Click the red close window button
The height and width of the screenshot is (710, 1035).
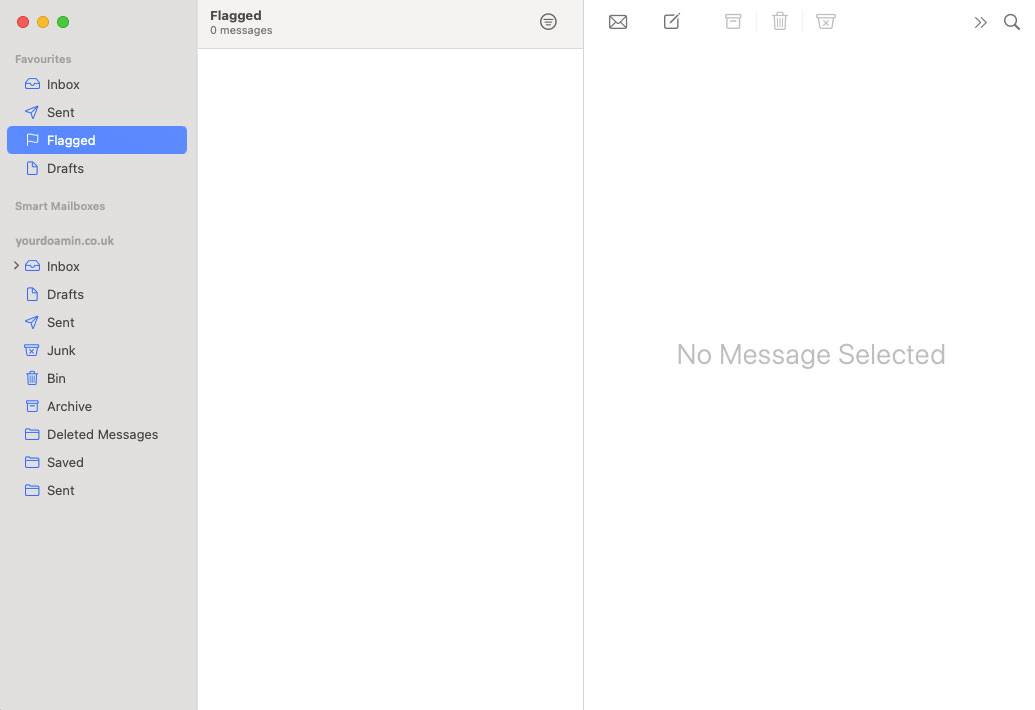coord(23,22)
